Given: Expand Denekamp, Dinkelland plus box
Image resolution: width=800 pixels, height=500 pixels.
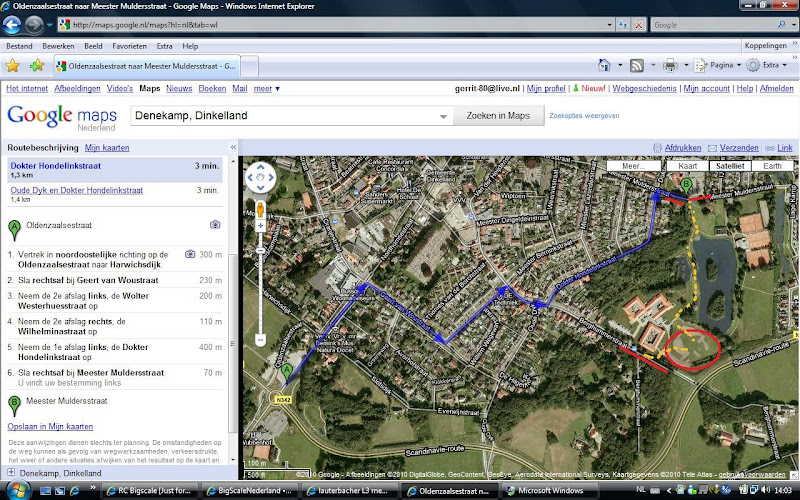Looking at the screenshot, I should tap(11, 472).
